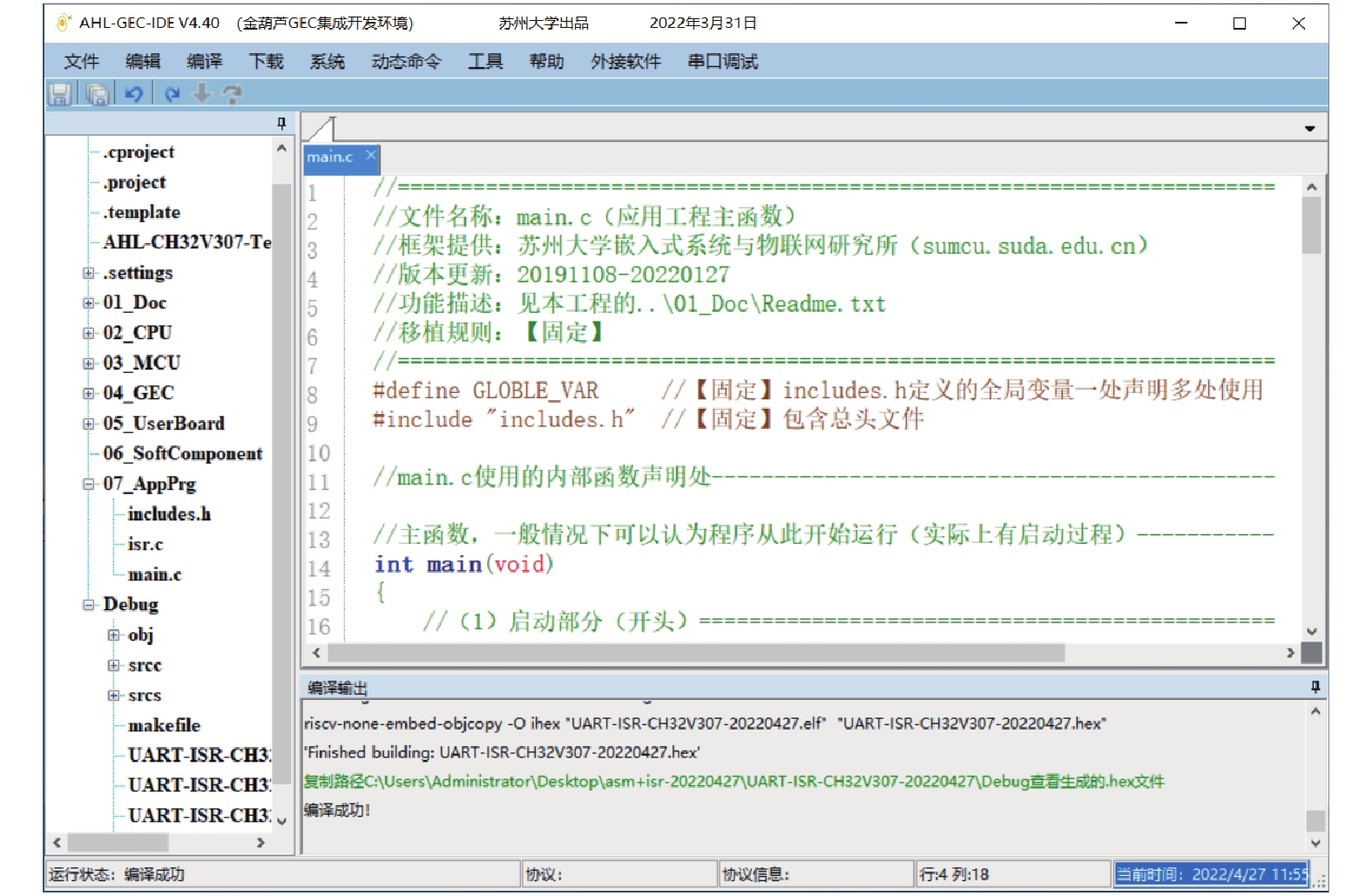Click the output panel scroll-up arrow
The height and width of the screenshot is (896, 1372).
tap(1315, 711)
